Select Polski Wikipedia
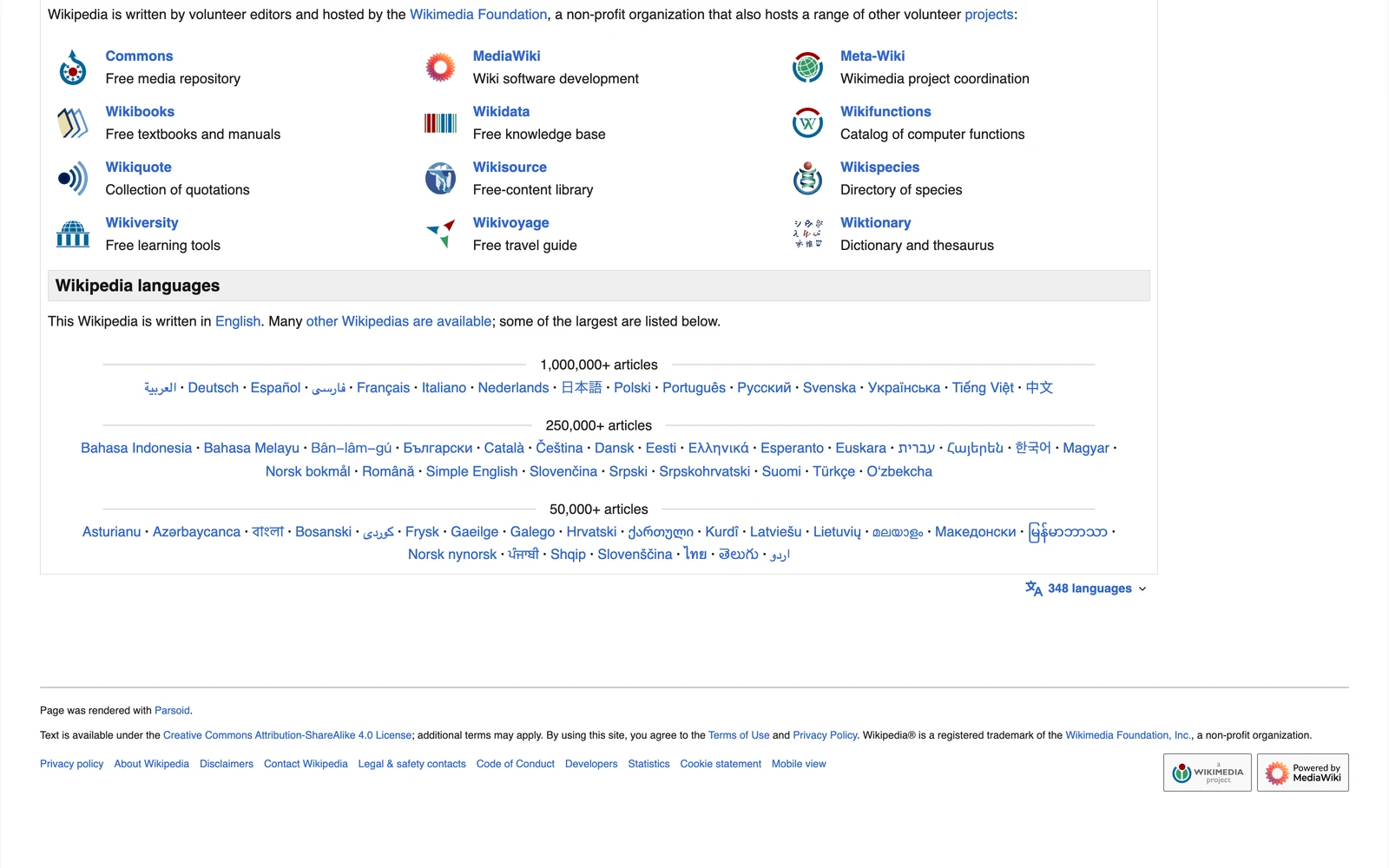The image size is (1389, 868). pyautogui.click(x=632, y=387)
